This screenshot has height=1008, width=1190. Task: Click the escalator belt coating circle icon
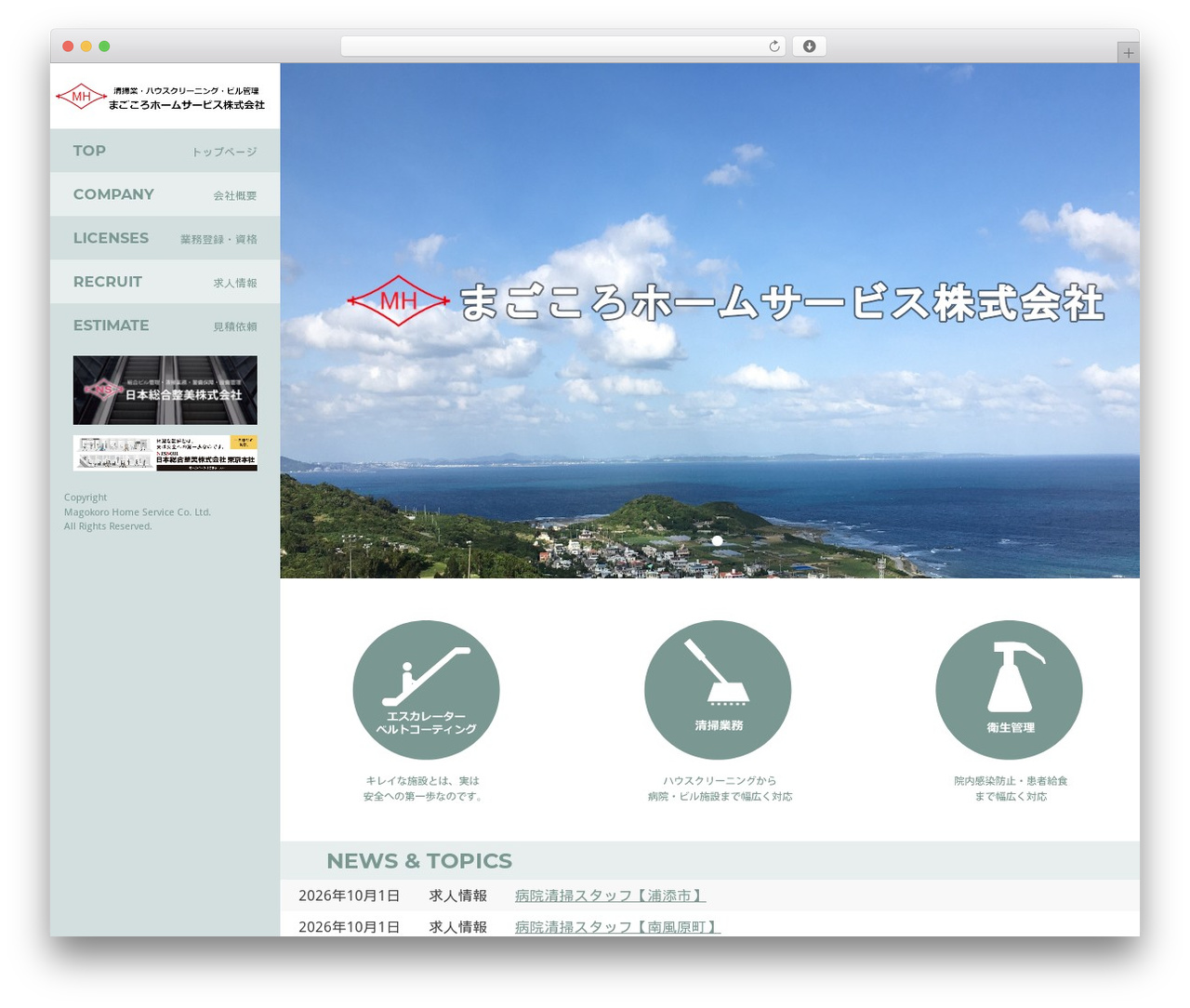point(426,690)
